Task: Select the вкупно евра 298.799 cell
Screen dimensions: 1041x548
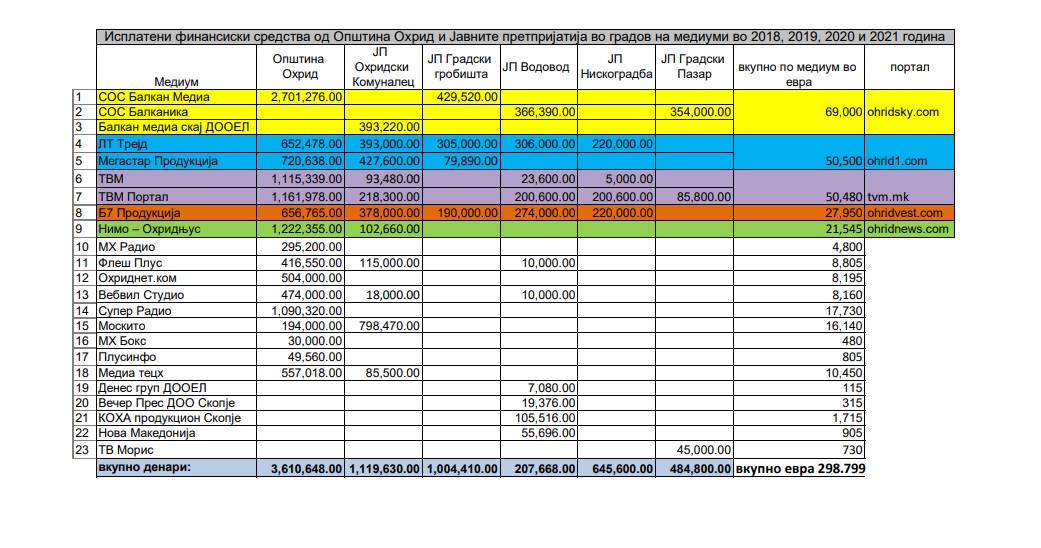Action: pos(799,468)
